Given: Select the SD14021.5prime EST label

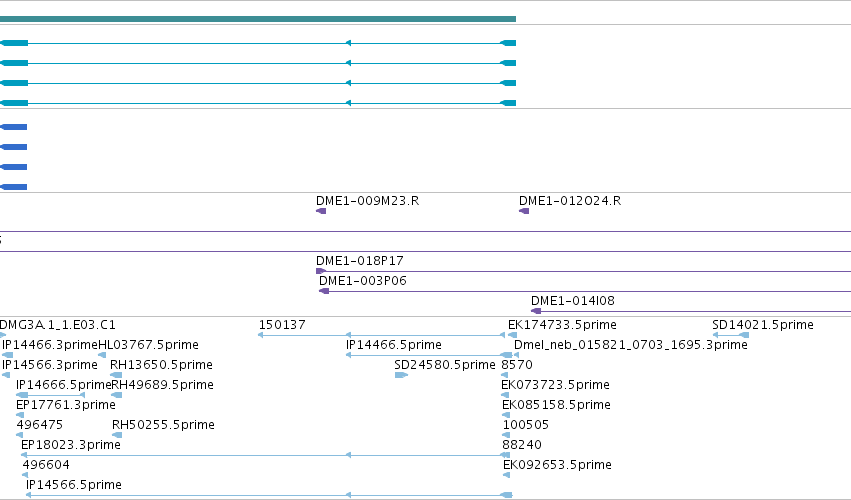Looking at the screenshot, I should (x=763, y=325).
